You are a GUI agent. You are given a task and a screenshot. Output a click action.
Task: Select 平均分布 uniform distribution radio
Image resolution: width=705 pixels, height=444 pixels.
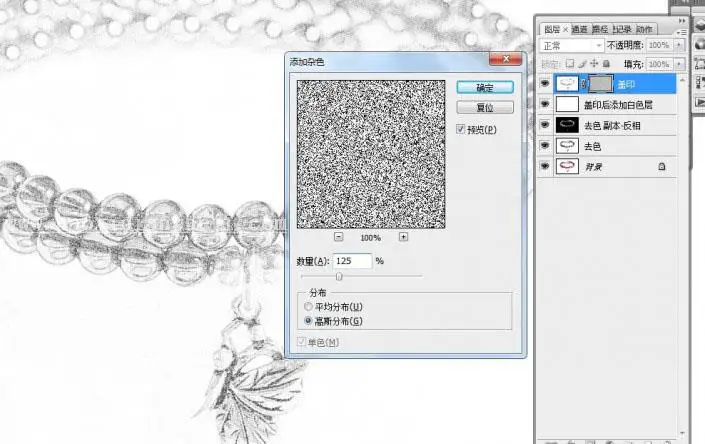click(x=308, y=307)
